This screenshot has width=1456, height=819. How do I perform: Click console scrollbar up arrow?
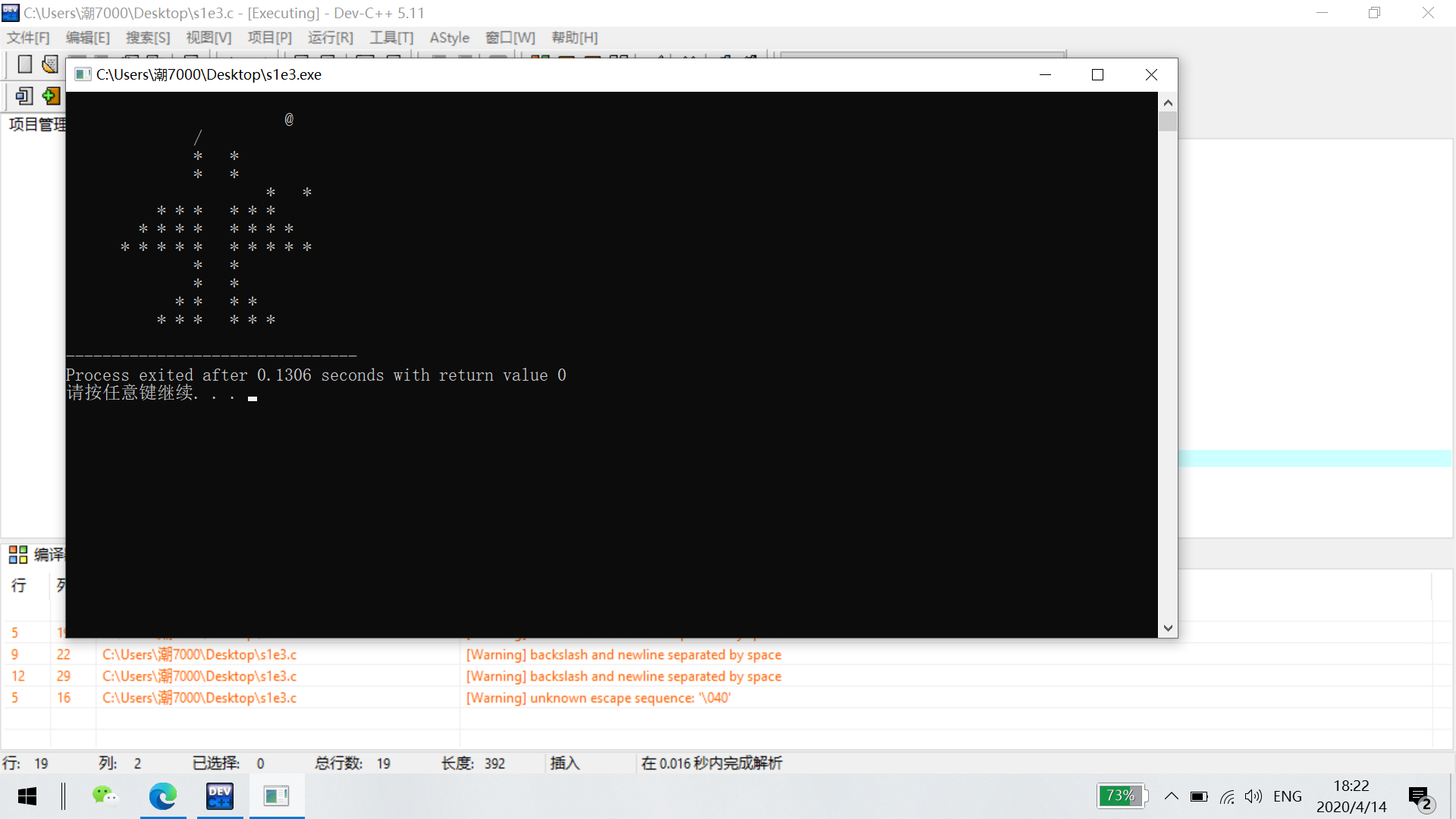(1168, 102)
